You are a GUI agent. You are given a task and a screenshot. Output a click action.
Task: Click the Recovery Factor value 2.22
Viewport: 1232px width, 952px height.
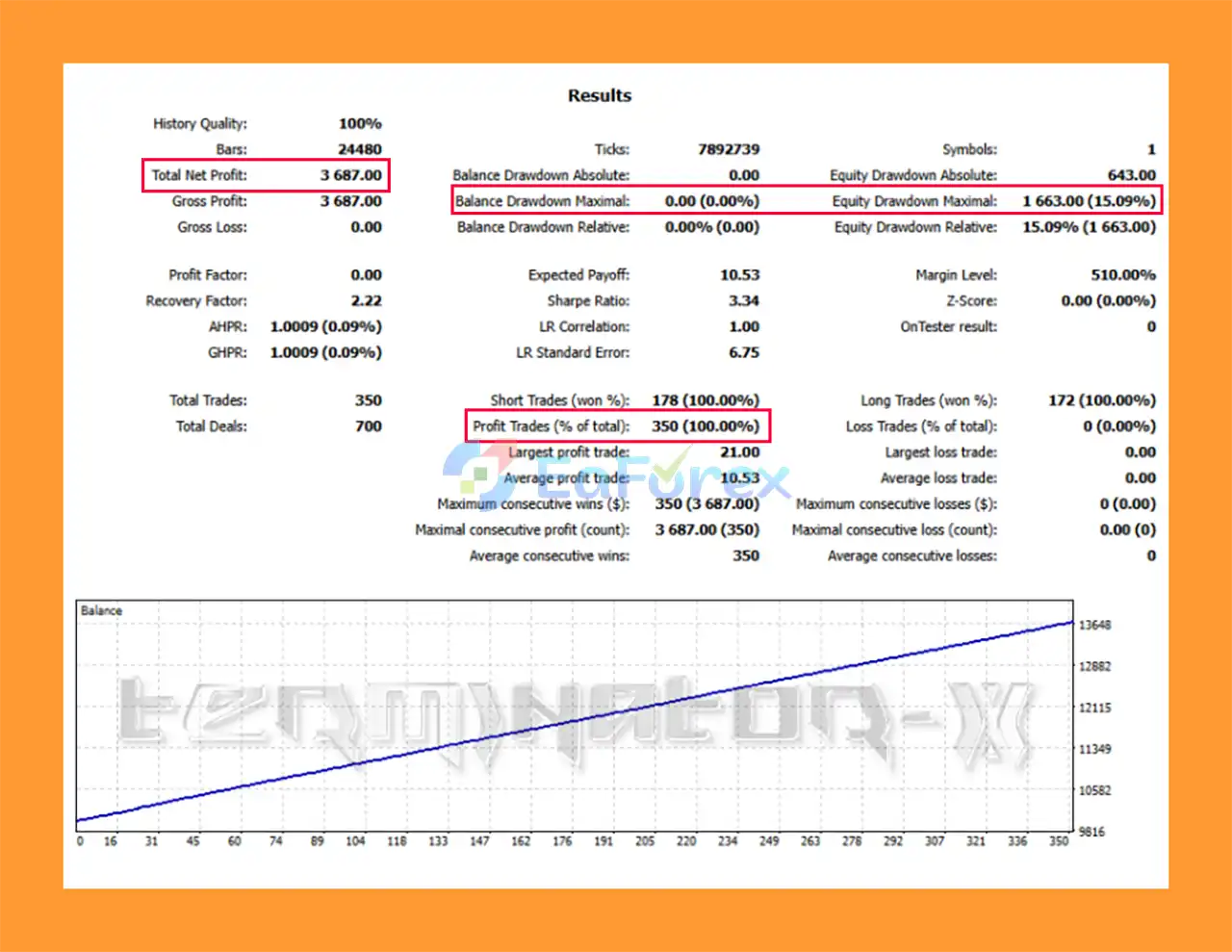366,301
